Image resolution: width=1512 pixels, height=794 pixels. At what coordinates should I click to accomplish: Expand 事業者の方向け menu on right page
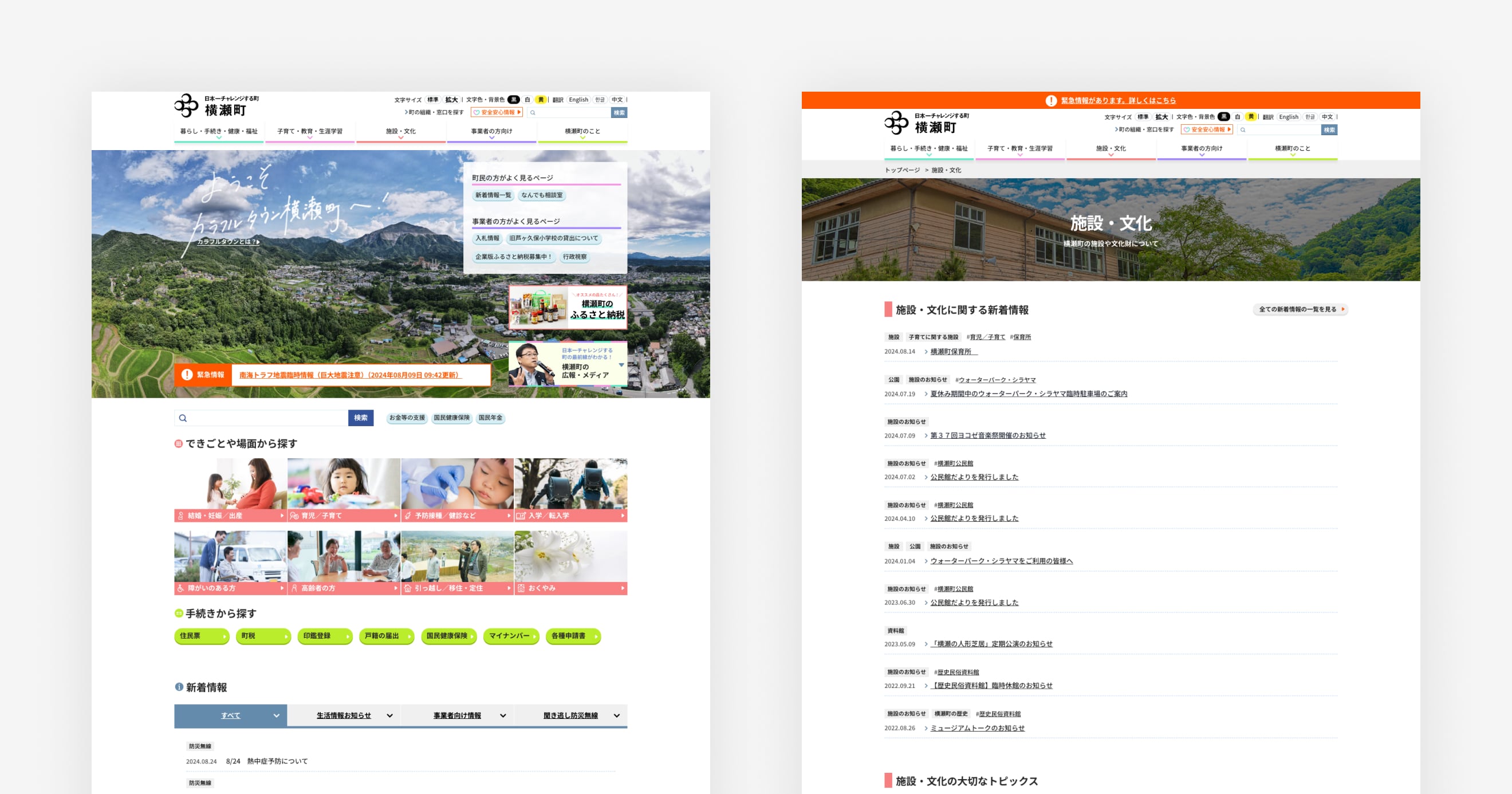pos(1202,149)
